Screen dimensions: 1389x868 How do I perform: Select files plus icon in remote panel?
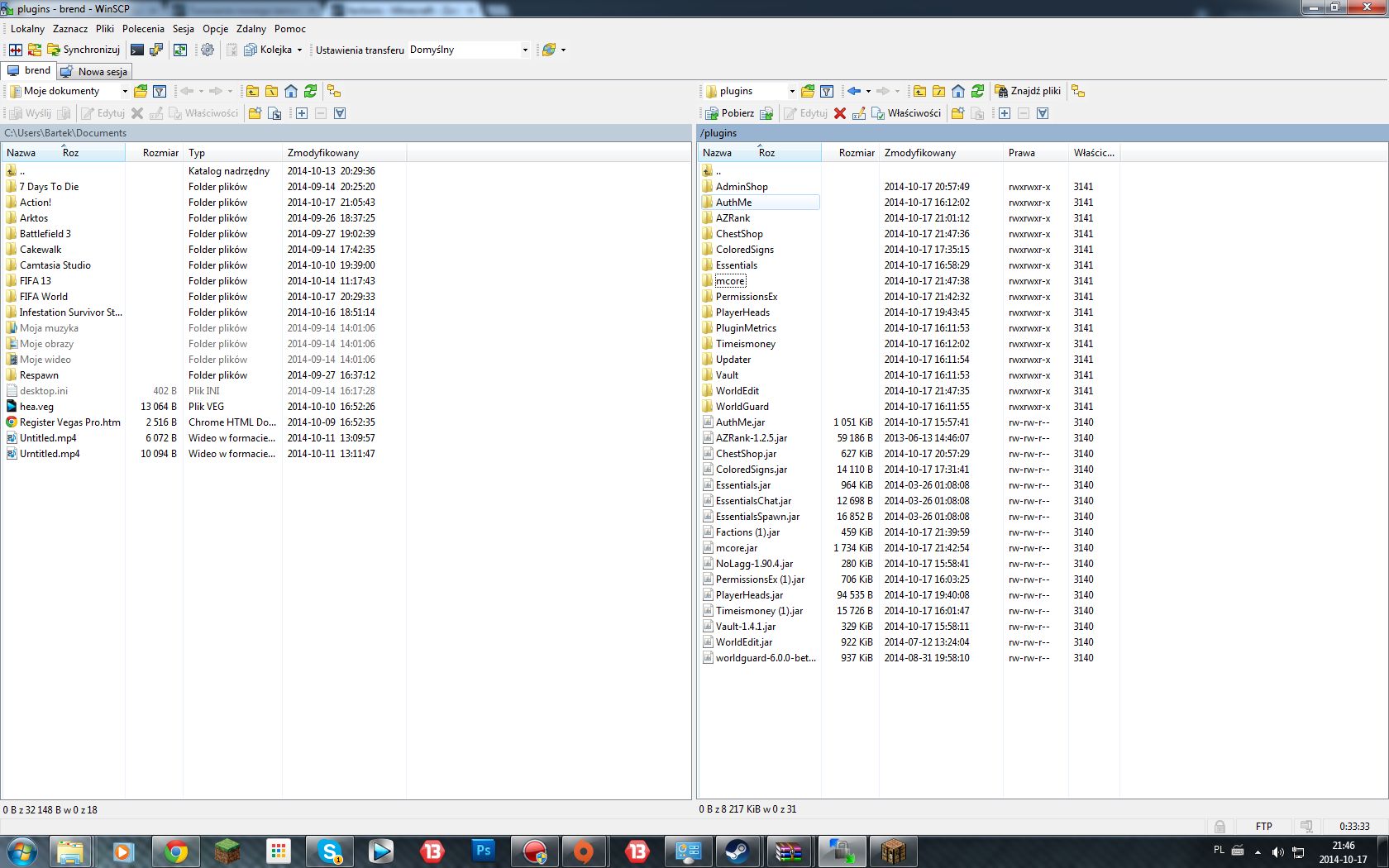point(1005,113)
